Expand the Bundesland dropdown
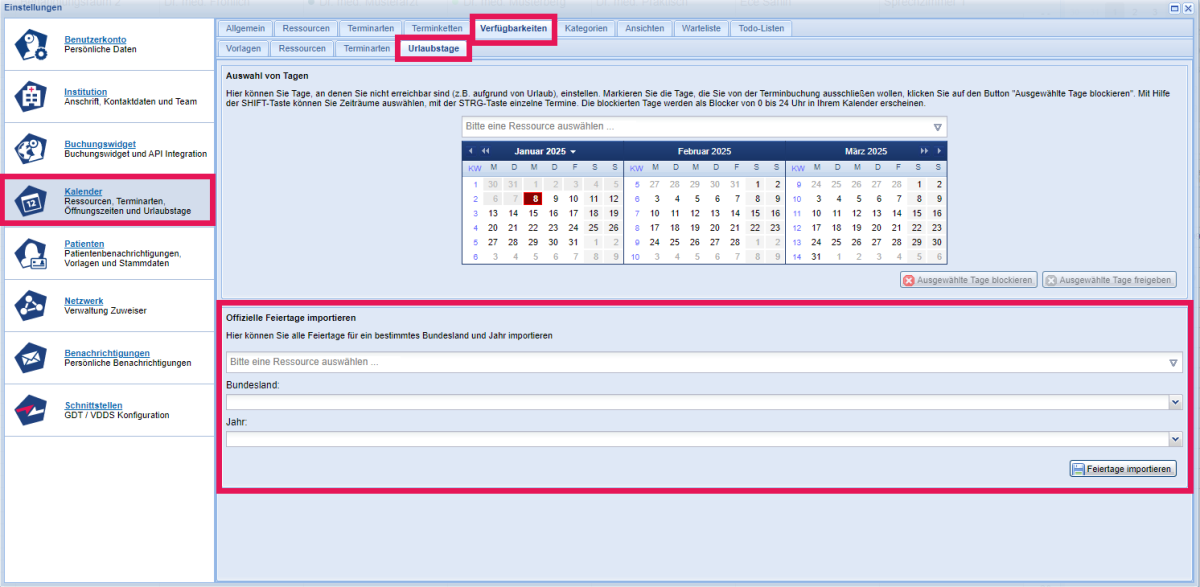The width and height of the screenshot is (1200, 587). (x=1175, y=402)
